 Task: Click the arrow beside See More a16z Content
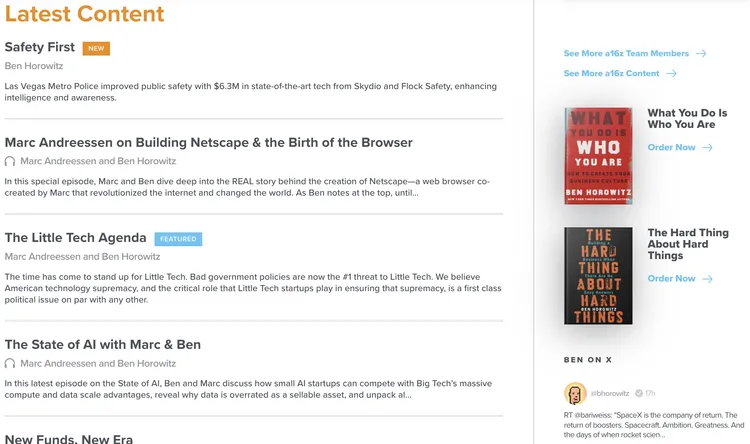(x=672, y=73)
